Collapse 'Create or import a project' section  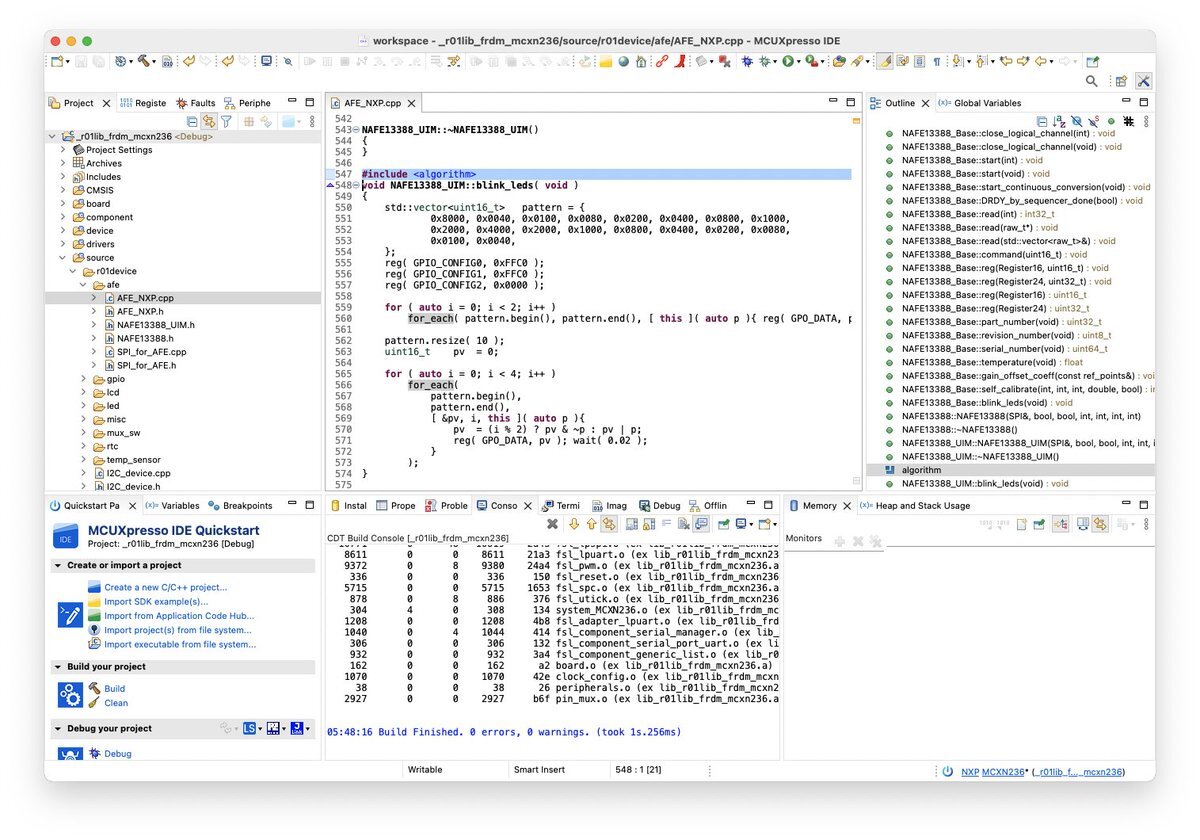pyautogui.click(x=57, y=565)
